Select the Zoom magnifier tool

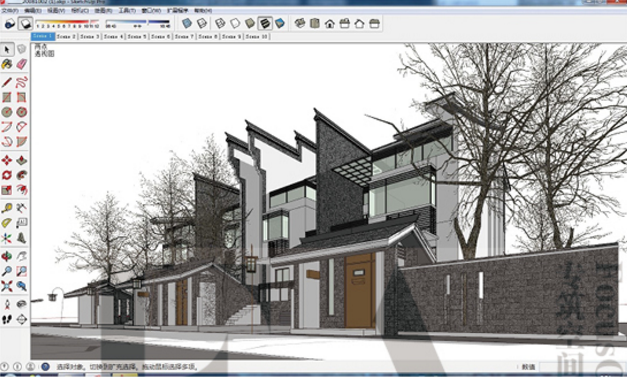(x=7, y=271)
